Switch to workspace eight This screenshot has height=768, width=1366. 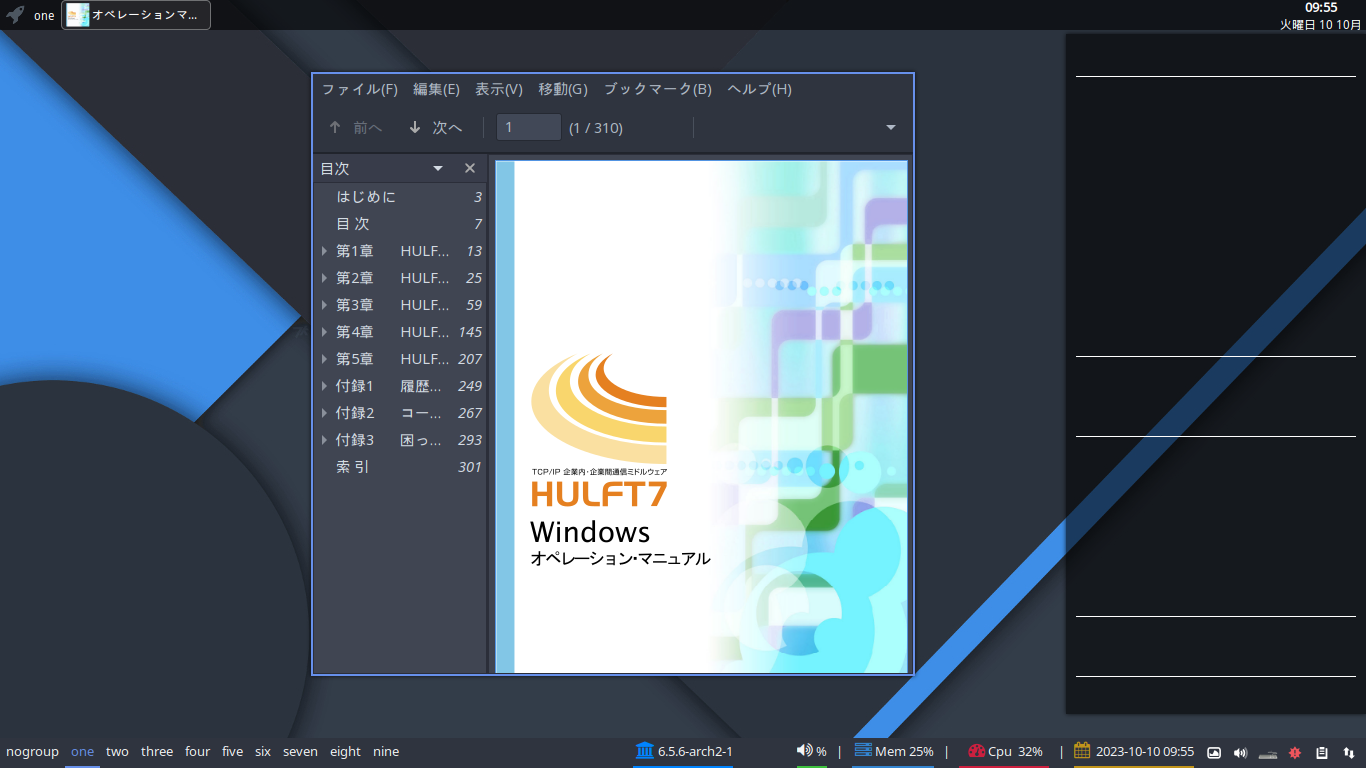pyautogui.click(x=345, y=752)
